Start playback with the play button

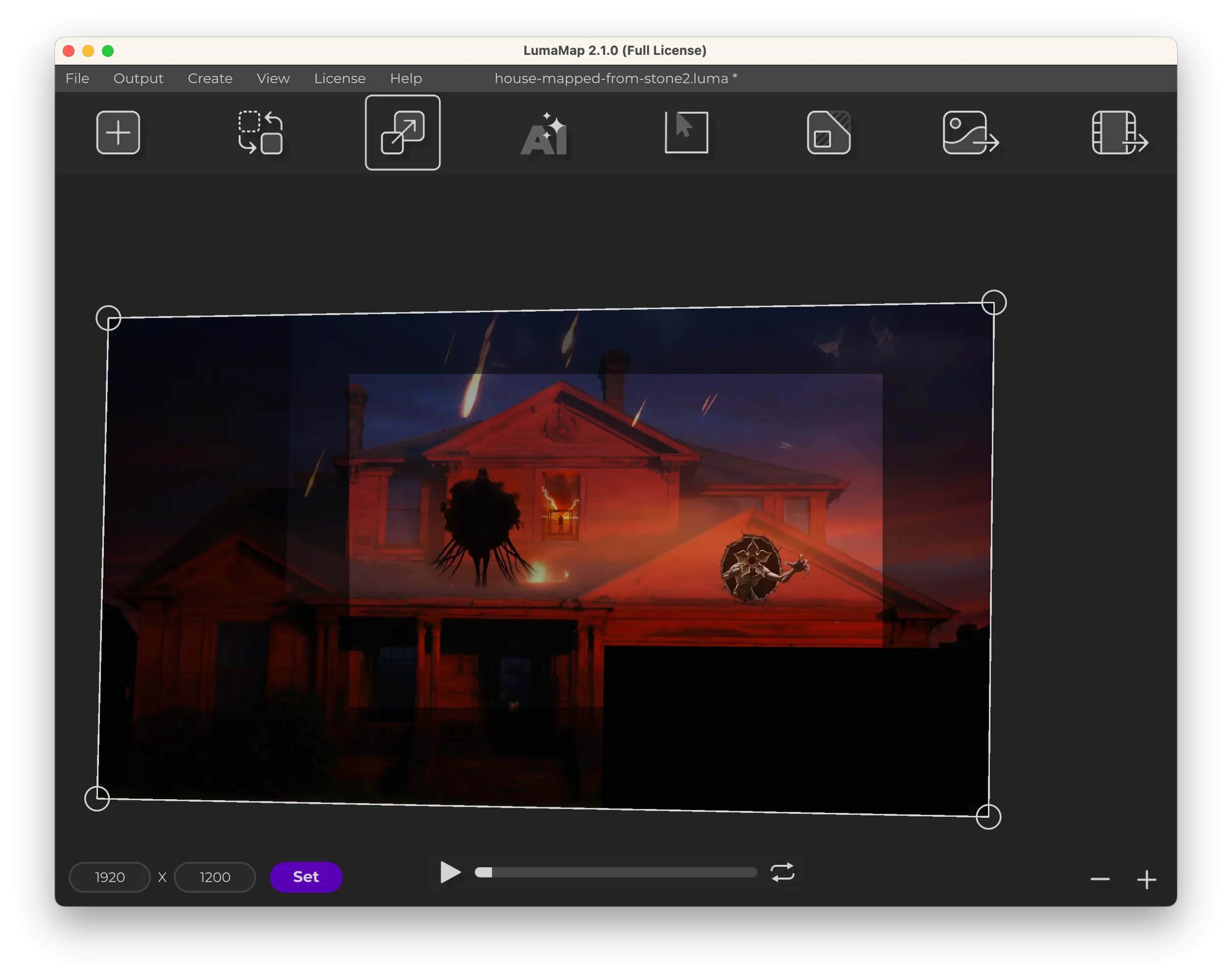[x=450, y=872]
